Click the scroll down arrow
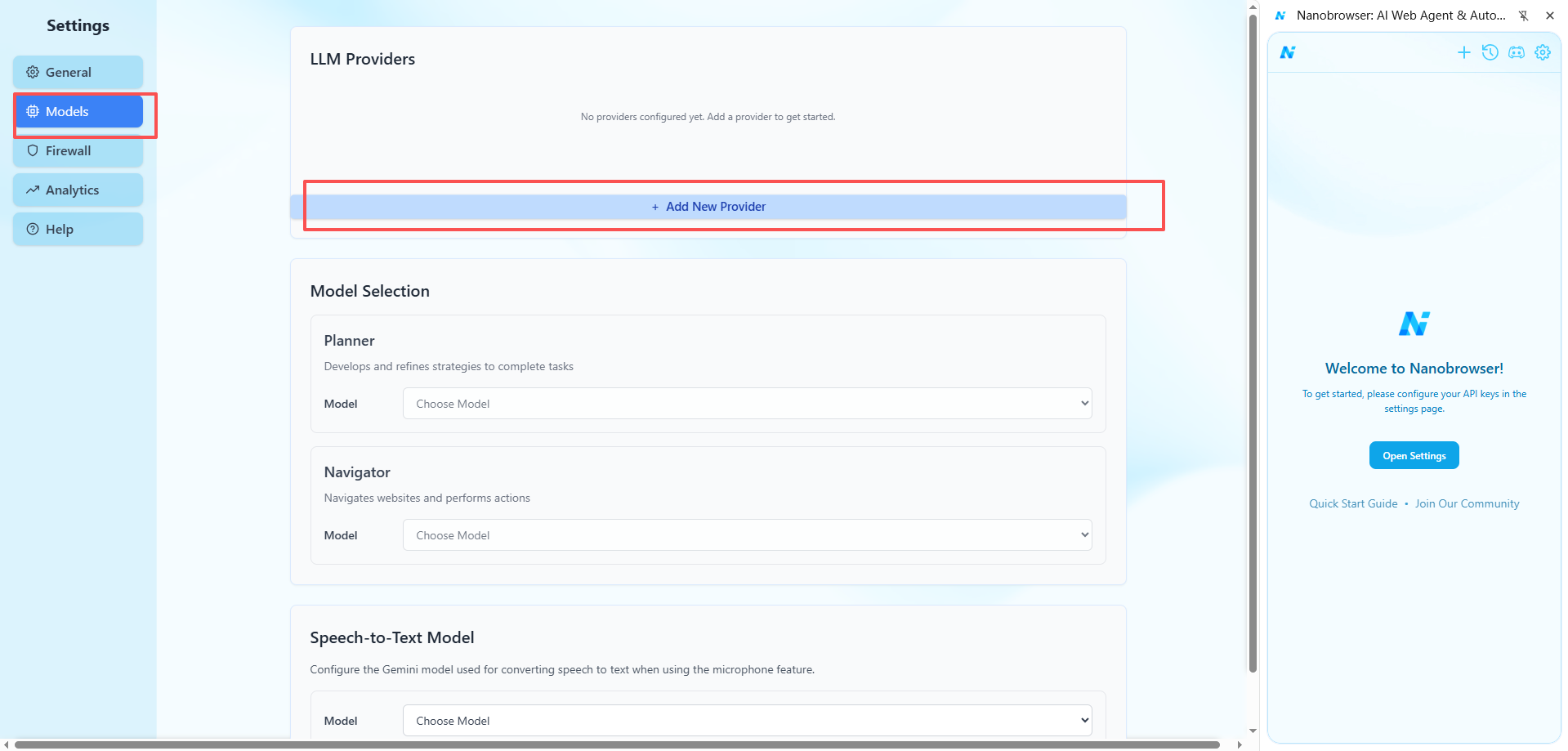 [1253, 731]
